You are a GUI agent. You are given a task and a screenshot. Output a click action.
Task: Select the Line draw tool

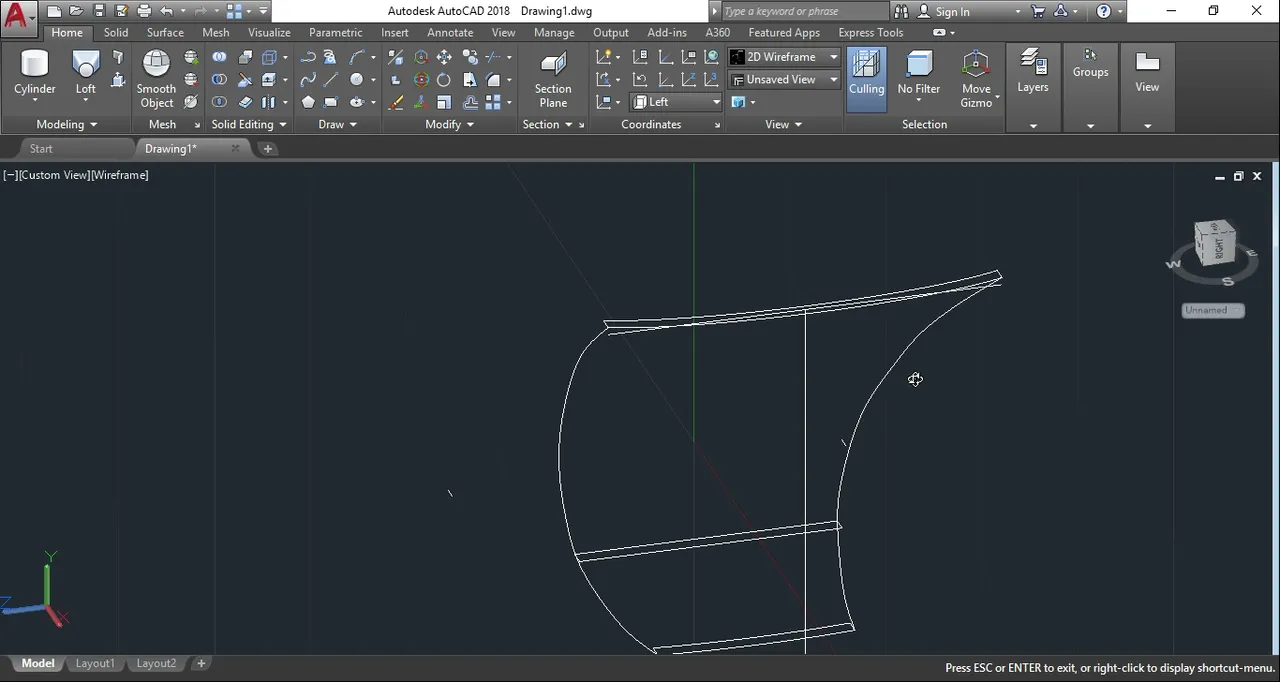[331, 80]
